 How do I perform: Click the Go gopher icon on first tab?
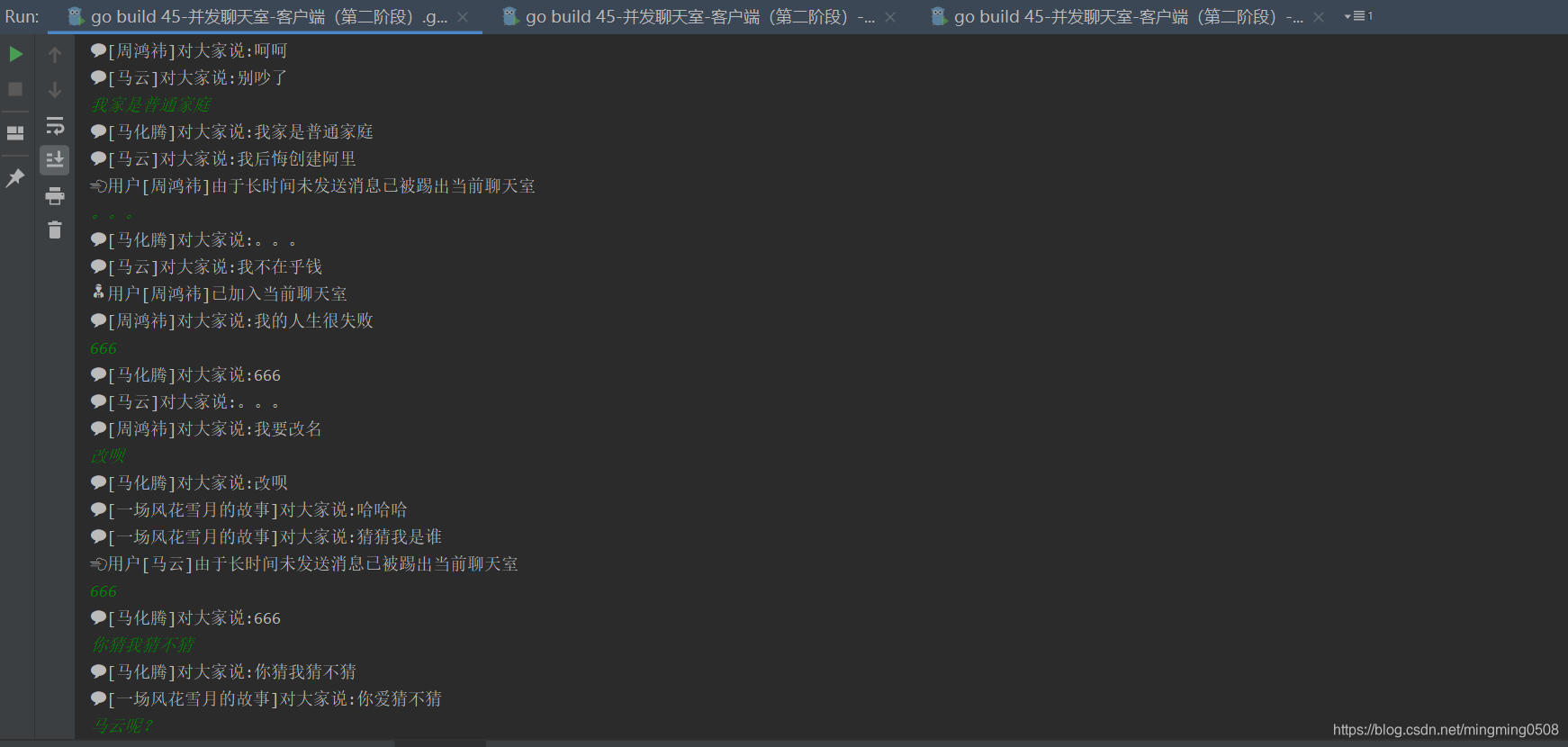tap(77, 16)
